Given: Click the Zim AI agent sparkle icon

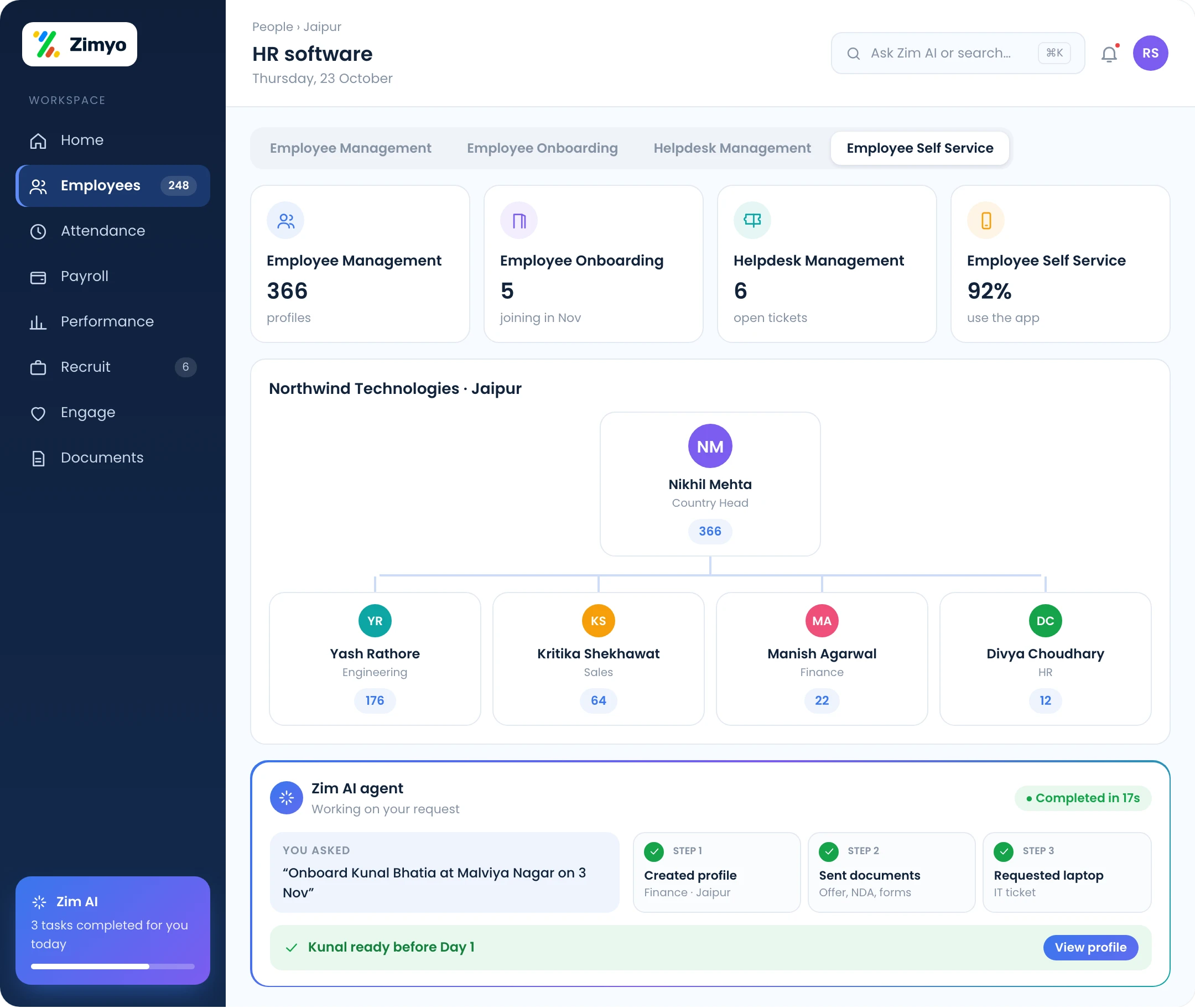Looking at the screenshot, I should (x=287, y=798).
